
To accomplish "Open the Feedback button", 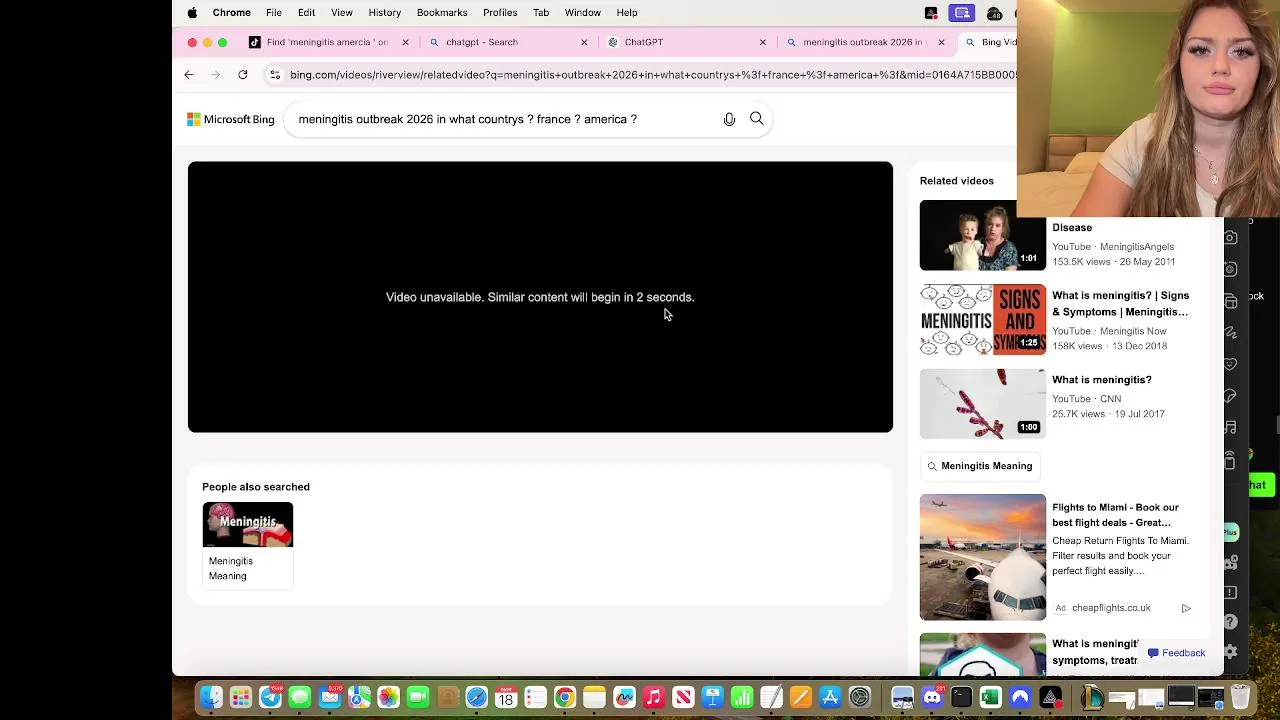I will click(1176, 653).
